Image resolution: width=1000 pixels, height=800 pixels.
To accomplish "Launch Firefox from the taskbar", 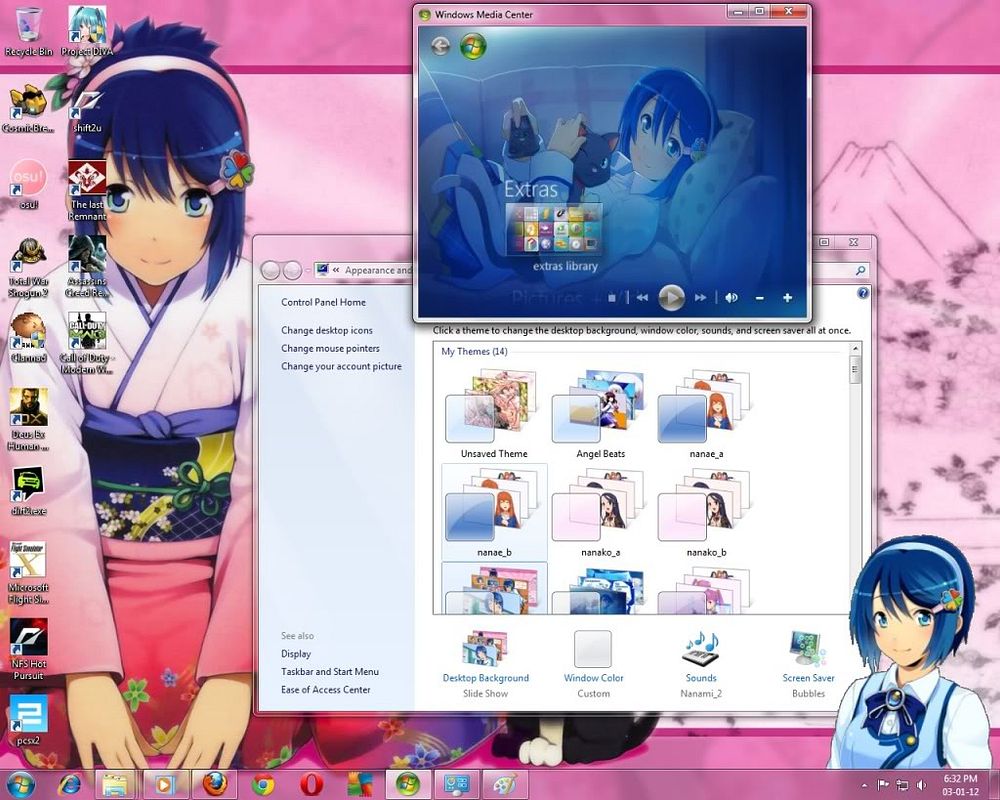I will pos(214,784).
